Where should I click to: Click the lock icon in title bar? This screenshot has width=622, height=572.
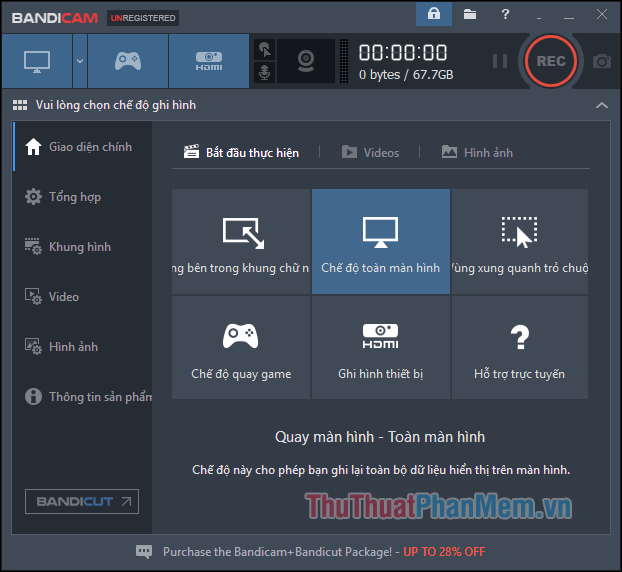click(x=434, y=14)
